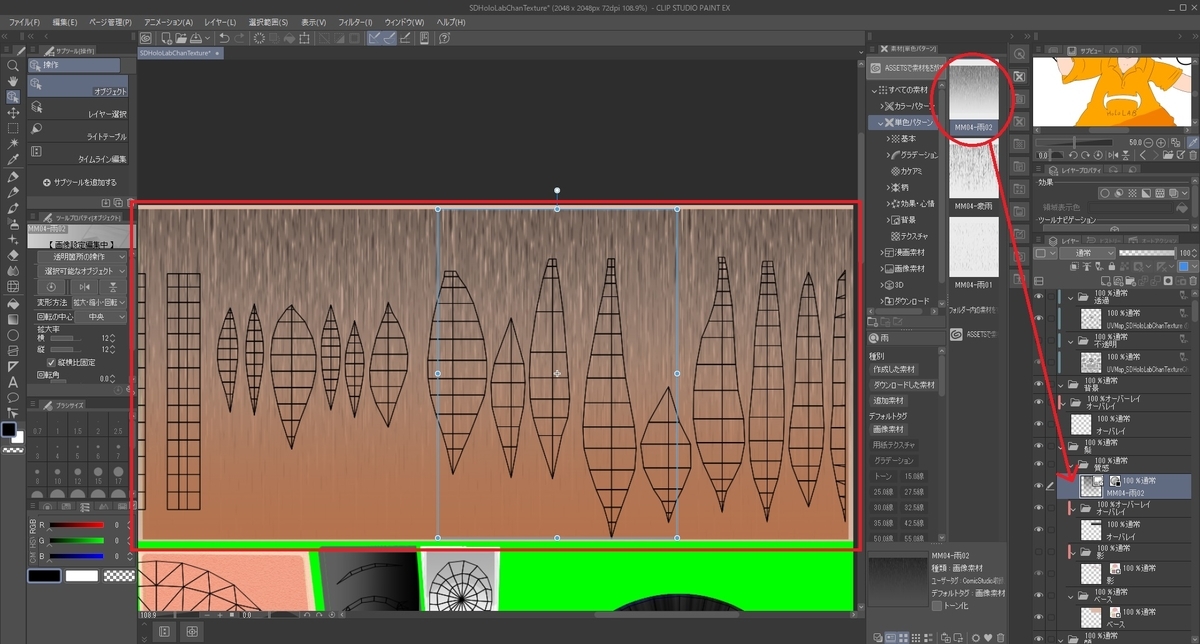Click the flip vertical button in tool property
Screen dimensions: 1200x644
112,287
